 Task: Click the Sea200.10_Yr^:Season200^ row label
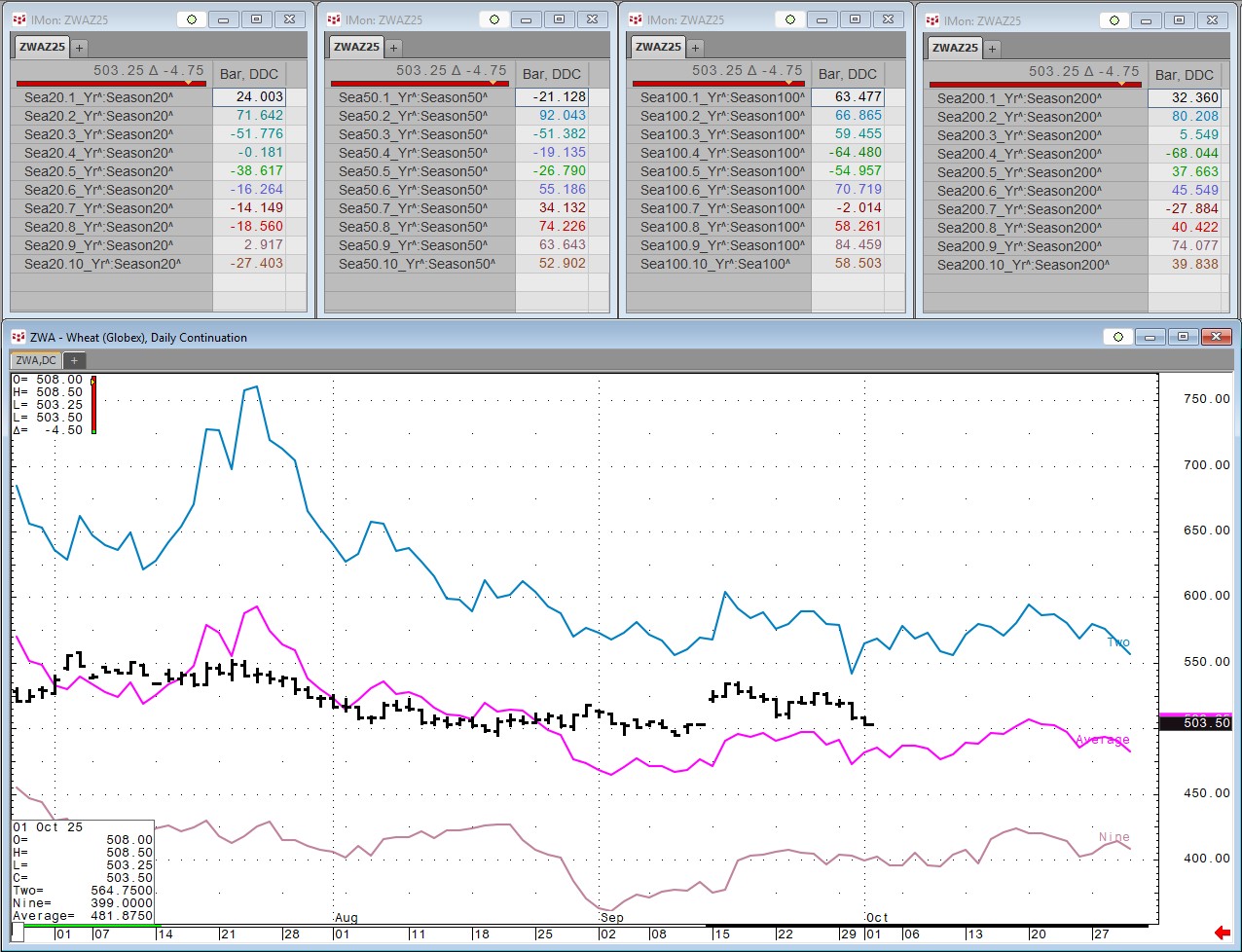point(1023,265)
